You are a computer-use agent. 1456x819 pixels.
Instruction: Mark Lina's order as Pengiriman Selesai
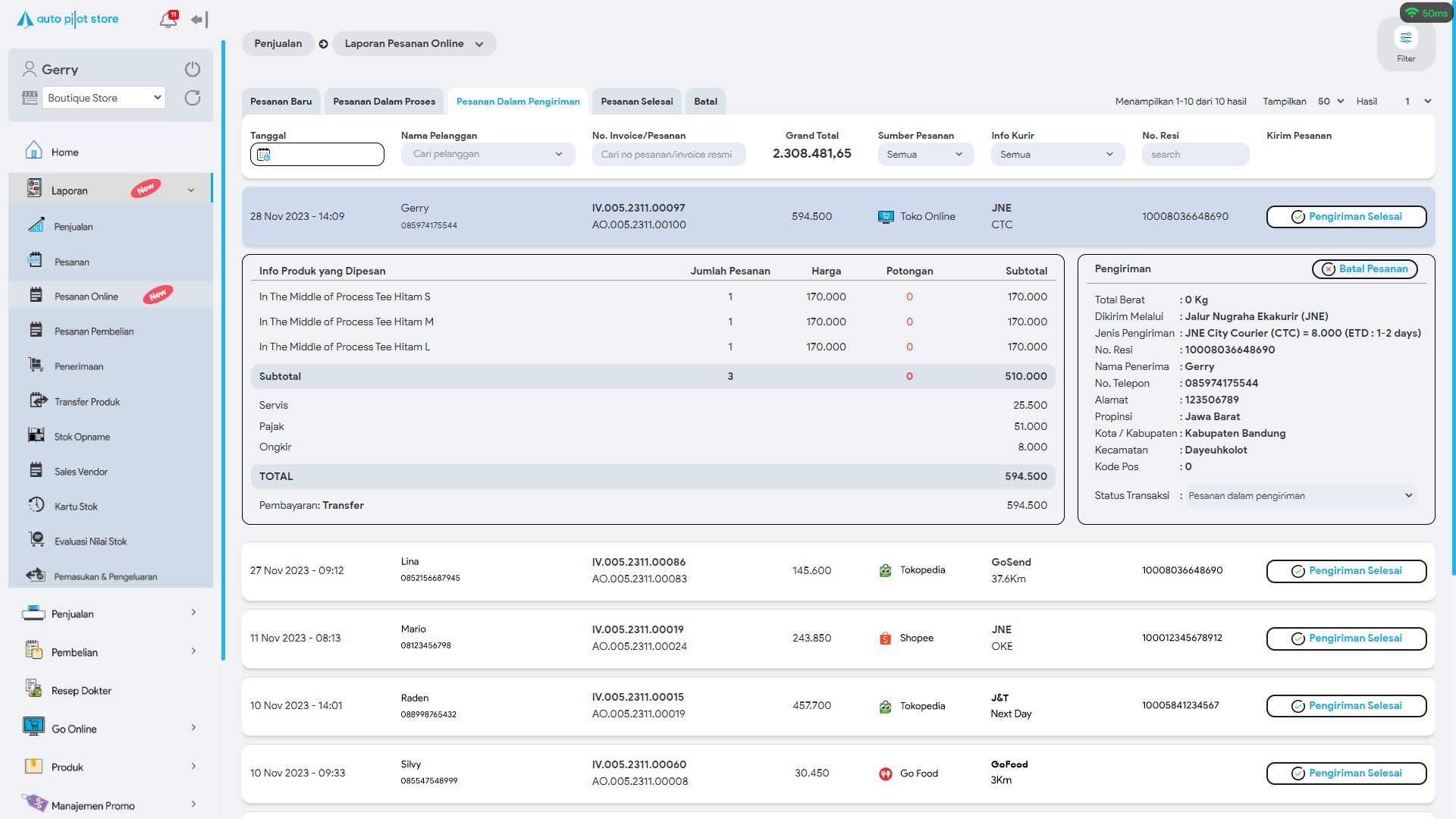pyautogui.click(x=1346, y=571)
